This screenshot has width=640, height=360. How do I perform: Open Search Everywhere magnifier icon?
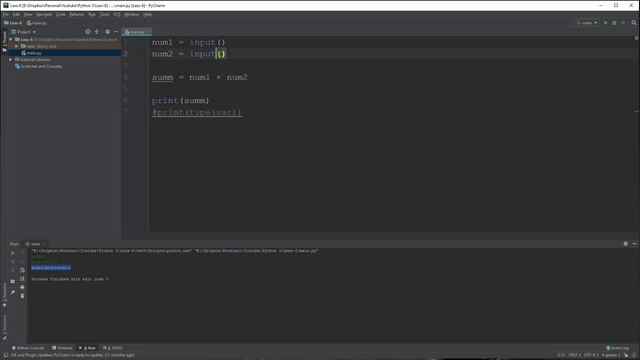pos(634,23)
